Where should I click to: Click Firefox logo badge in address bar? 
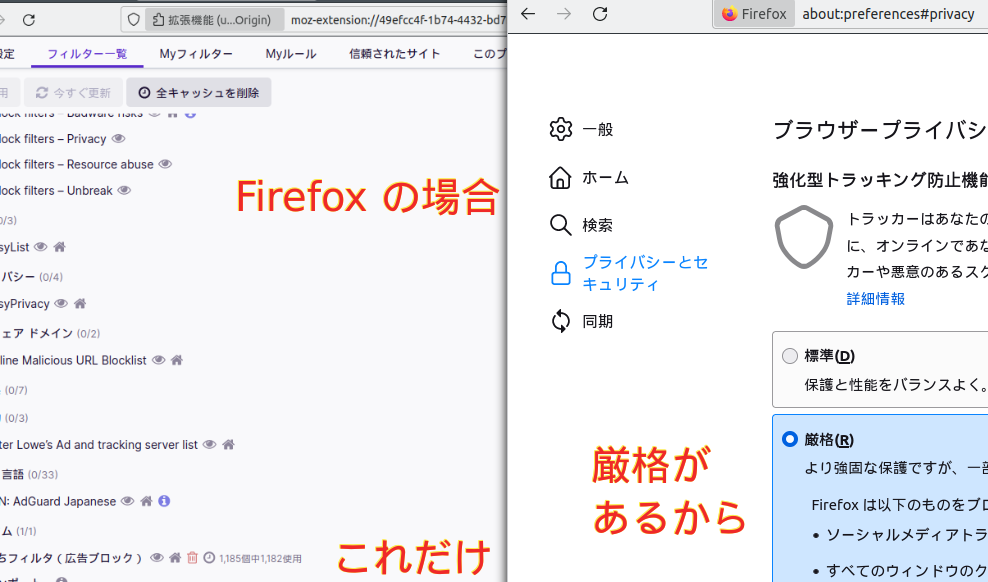click(x=754, y=14)
